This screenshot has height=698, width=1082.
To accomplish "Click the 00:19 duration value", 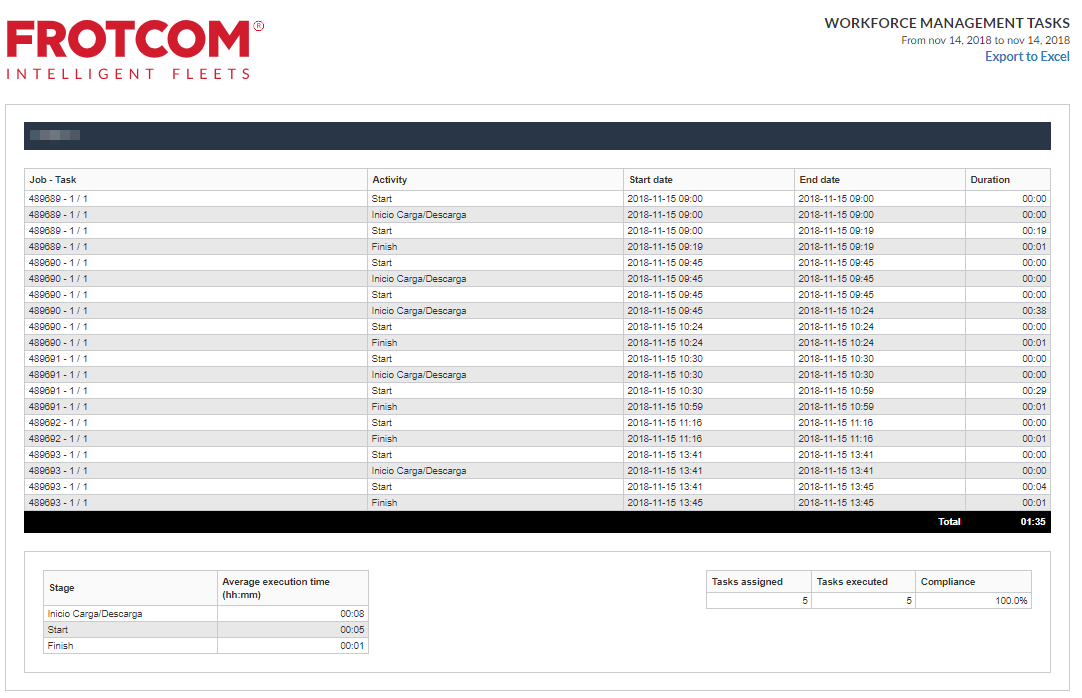I will (1033, 231).
